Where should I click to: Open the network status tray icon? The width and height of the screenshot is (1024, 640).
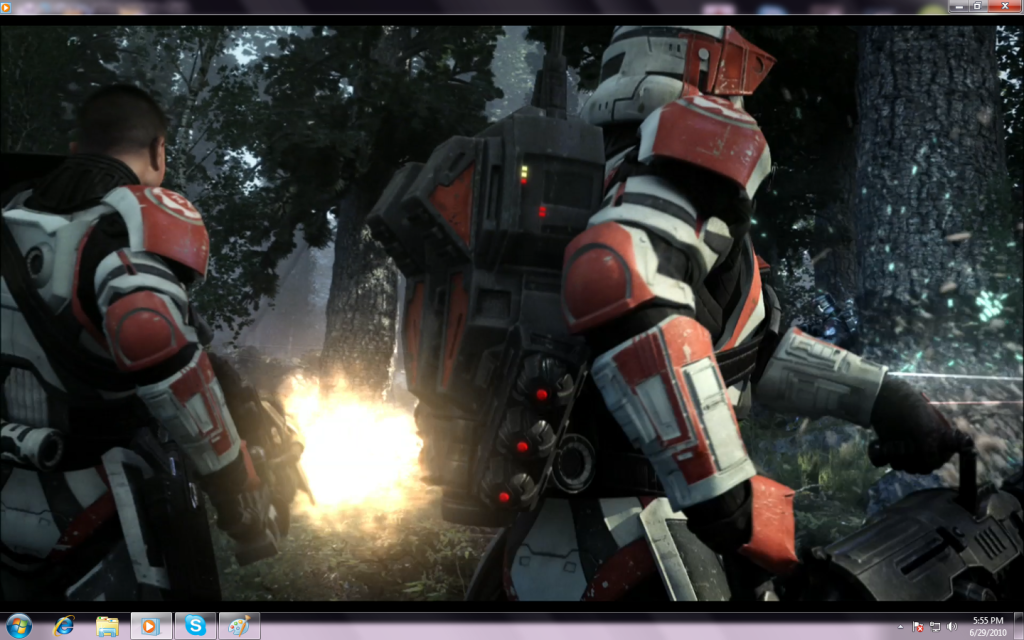935,627
